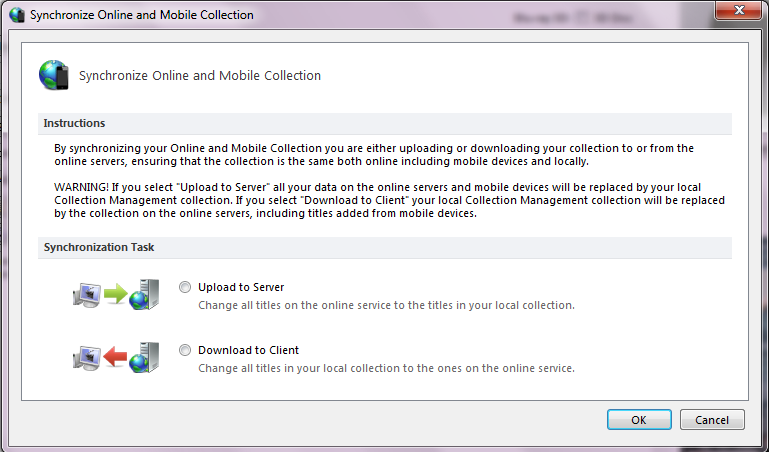Click the "Upload to Server" label text
Screen dimensions: 769x452
pyautogui.click(x=241, y=288)
